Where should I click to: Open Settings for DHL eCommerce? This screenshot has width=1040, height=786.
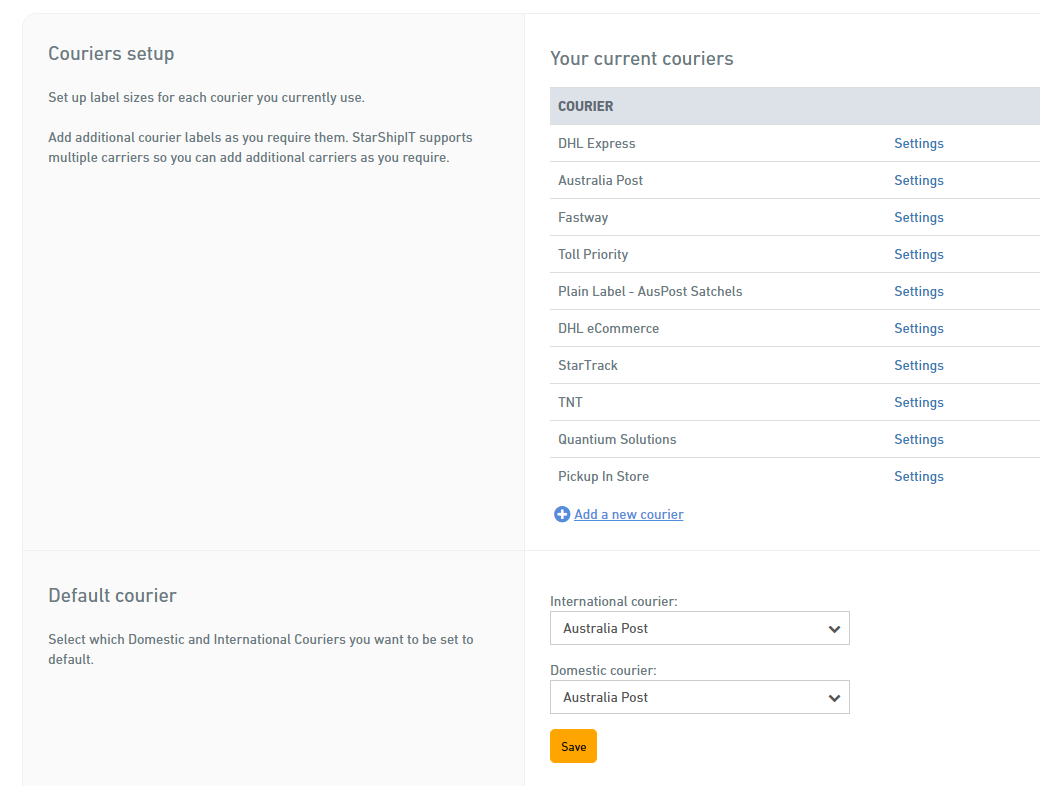(x=918, y=328)
